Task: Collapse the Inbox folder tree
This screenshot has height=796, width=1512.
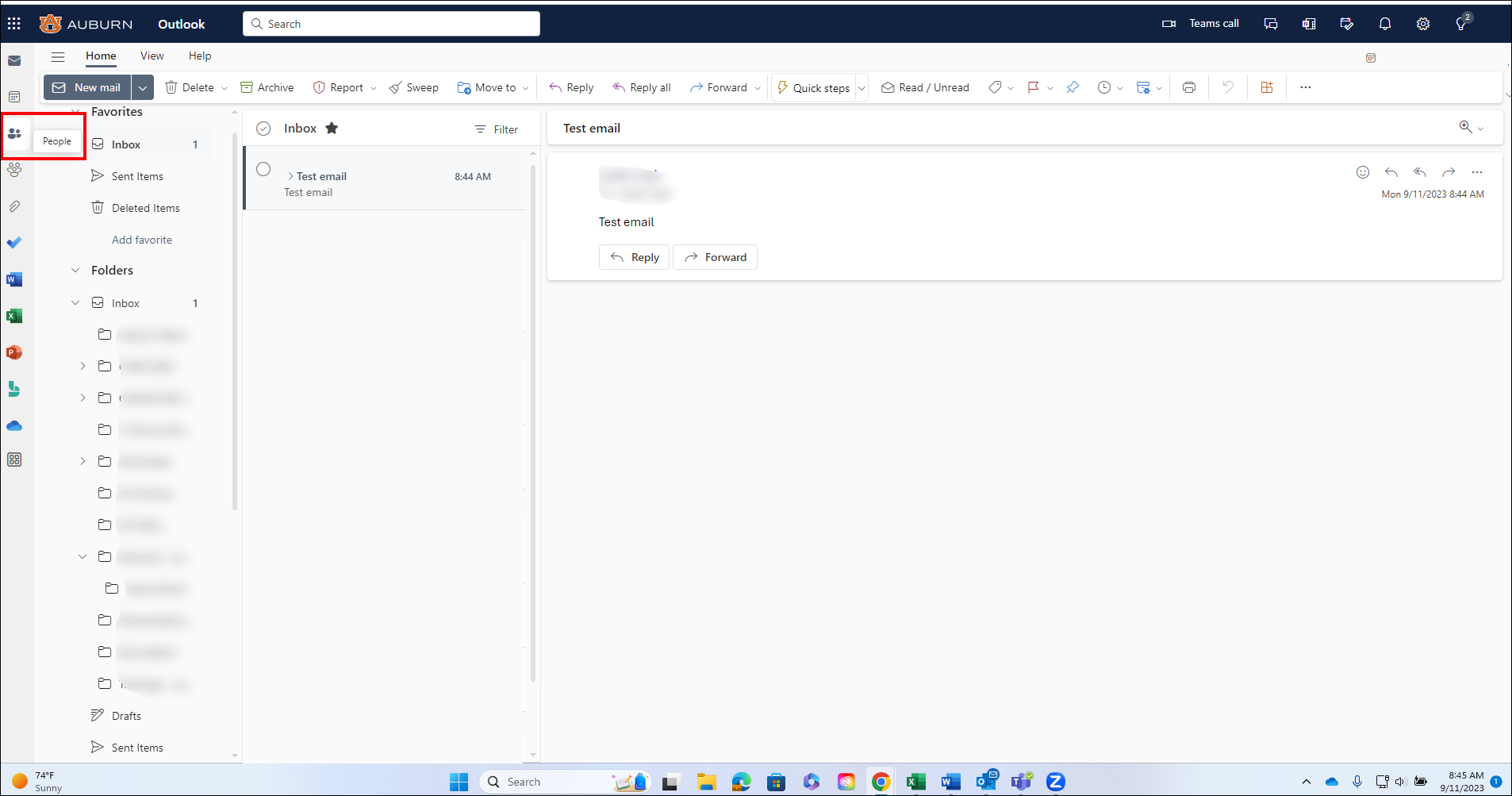Action: tap(75, 303)
